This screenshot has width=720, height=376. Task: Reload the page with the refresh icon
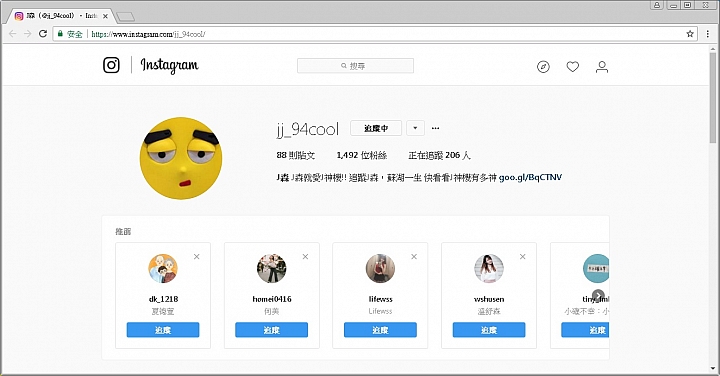pyautogui.click(x=43, y=34)
